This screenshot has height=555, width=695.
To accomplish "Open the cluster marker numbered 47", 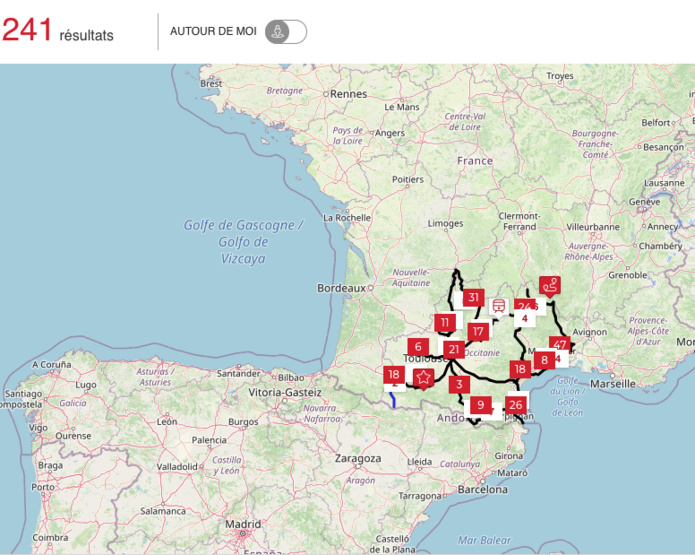I will (x=559, y=346).
